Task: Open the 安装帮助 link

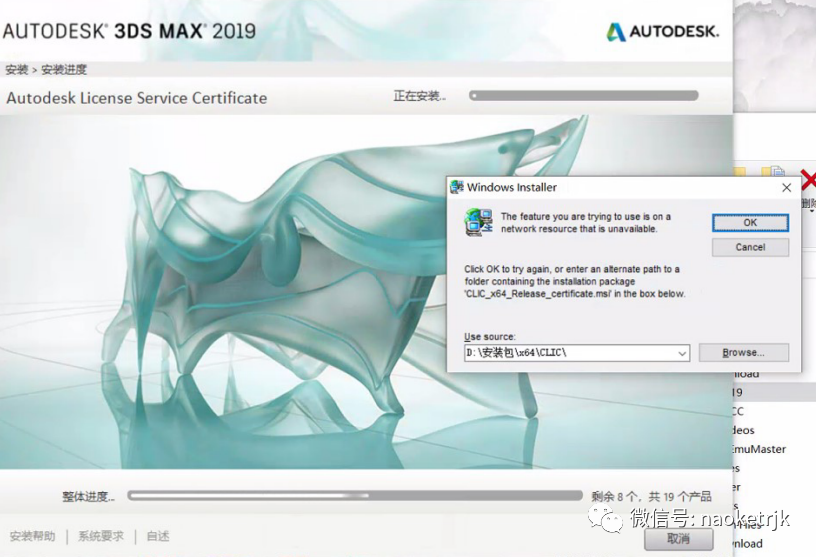Action: point(32,536)
